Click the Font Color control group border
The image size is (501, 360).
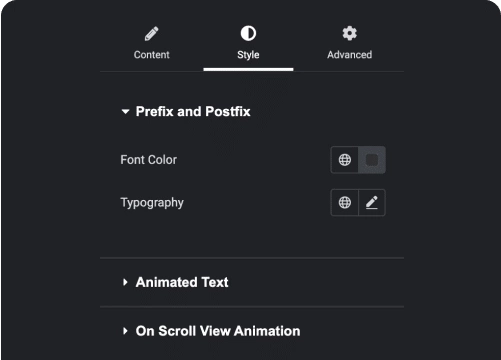pyautogui.click(x=358, y=160)
